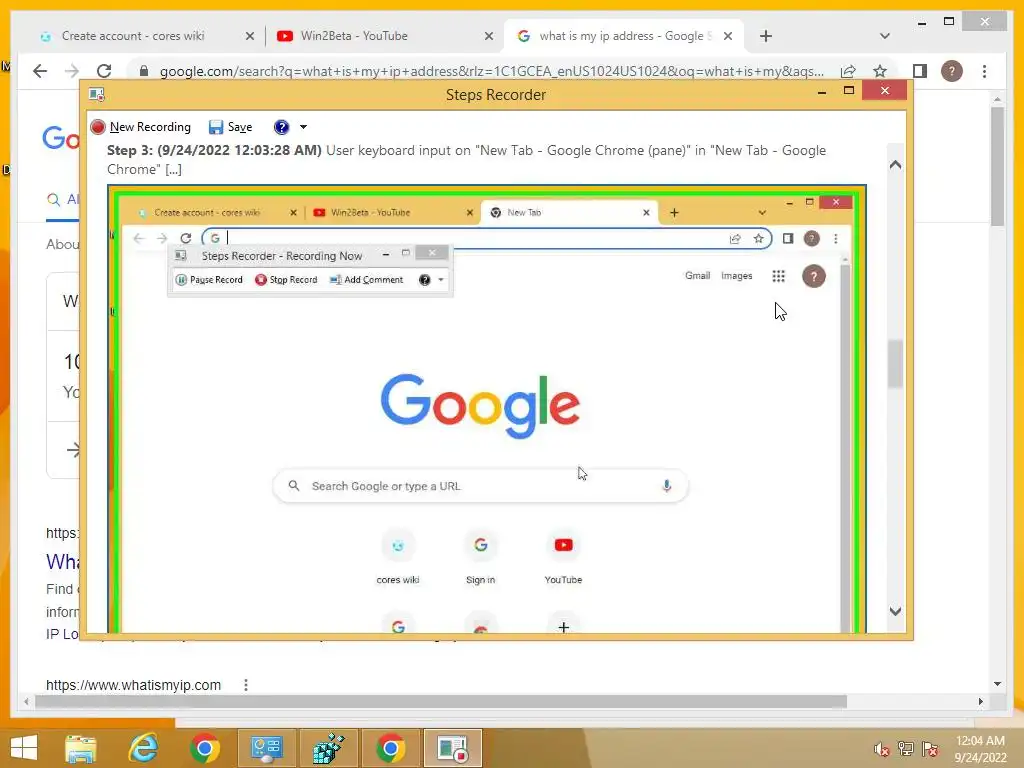1024x768 pixels.
Task: Open File Explorer from the taskbar
Action: point(81,748)
